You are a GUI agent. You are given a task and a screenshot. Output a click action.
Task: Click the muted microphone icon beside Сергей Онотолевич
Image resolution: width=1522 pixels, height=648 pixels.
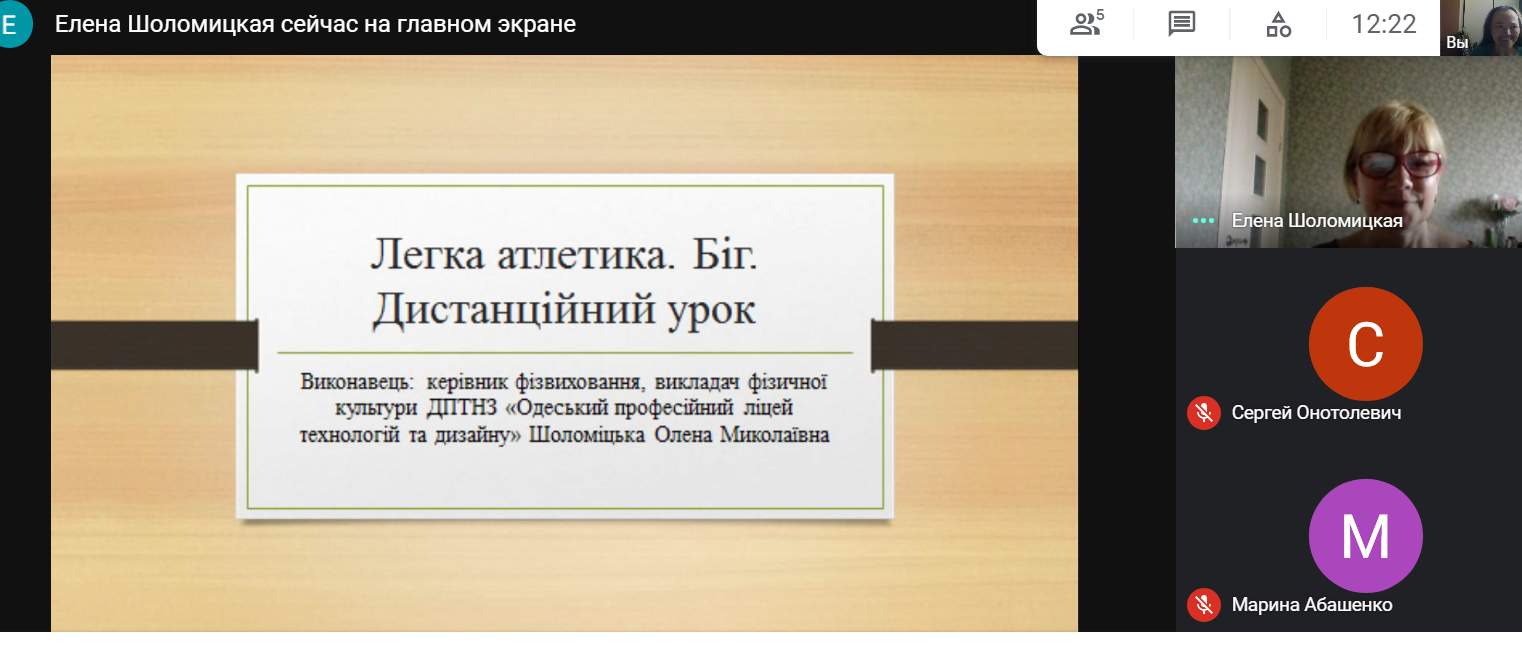click(1204, 413)
